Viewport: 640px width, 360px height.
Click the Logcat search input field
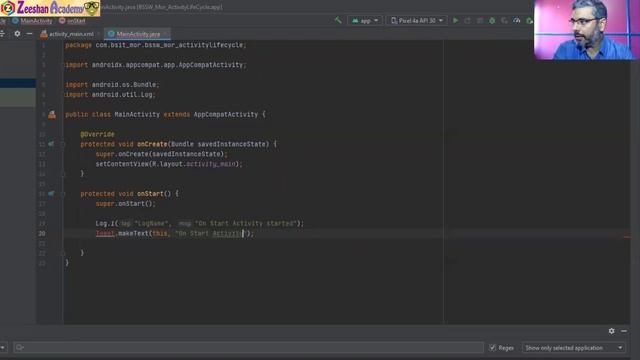(x=249, y=348)
